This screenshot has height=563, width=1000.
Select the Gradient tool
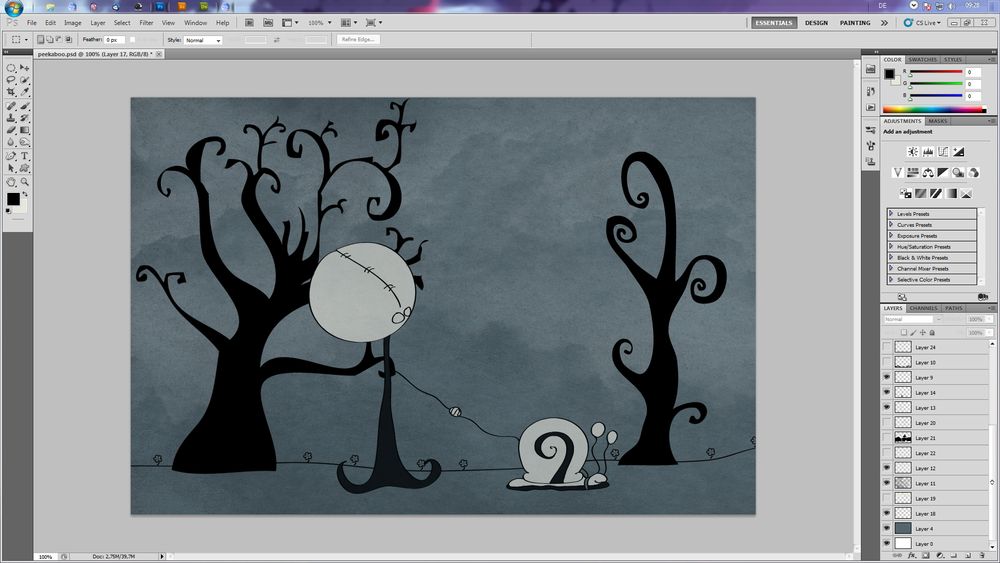coord(24,130)
